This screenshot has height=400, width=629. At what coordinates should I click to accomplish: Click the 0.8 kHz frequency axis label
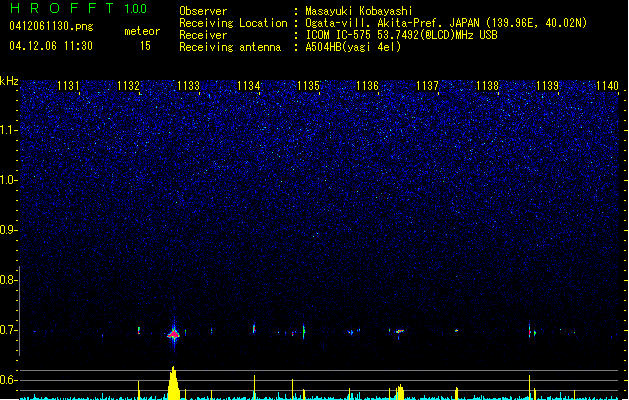9,280
